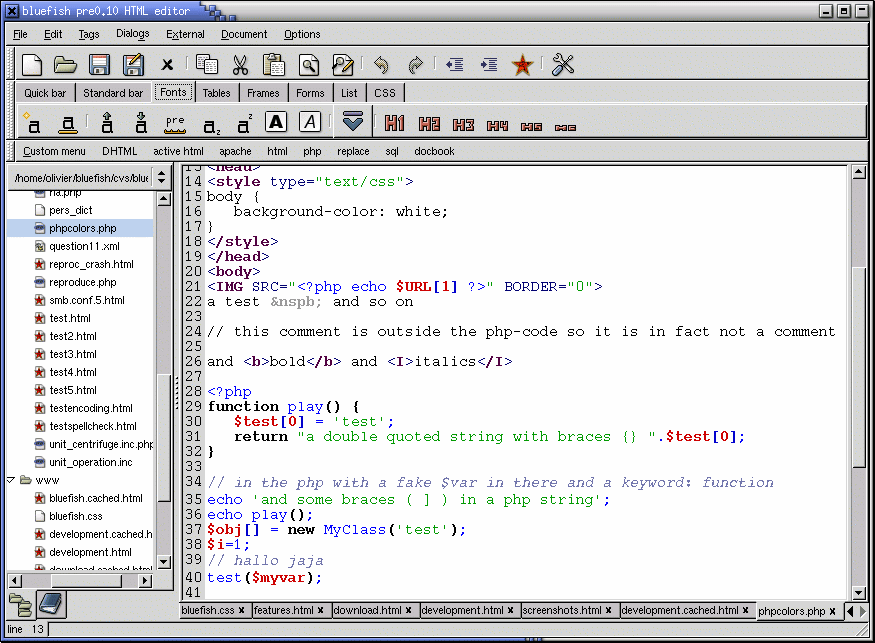875x643 pixels.
Task: Switch to the CSS toolbar tab
Action: tap(384, 93)
